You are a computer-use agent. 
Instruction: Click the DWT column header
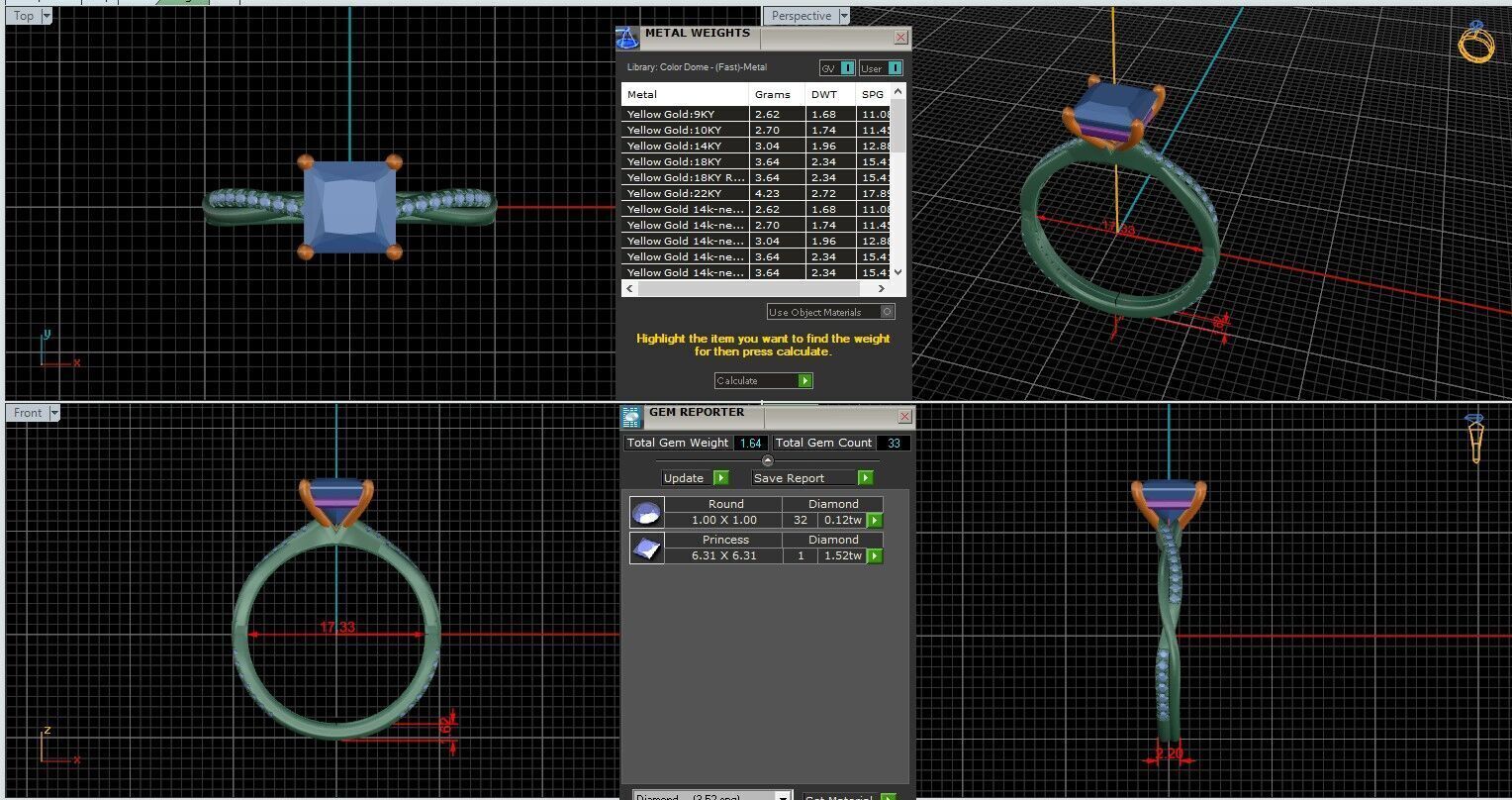pos(831,95)
